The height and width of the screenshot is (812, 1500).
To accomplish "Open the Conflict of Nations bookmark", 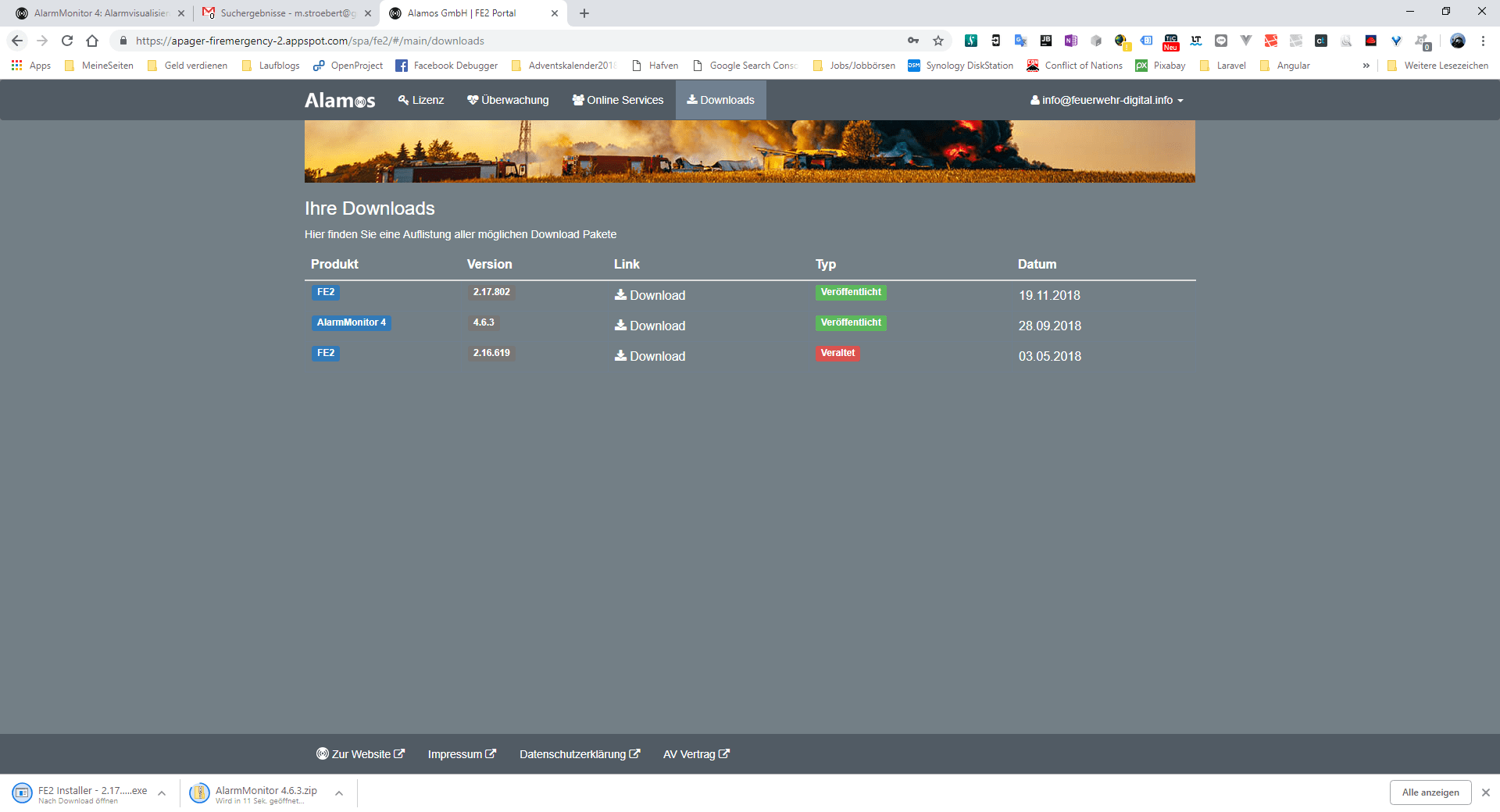I will point(1075,66).
